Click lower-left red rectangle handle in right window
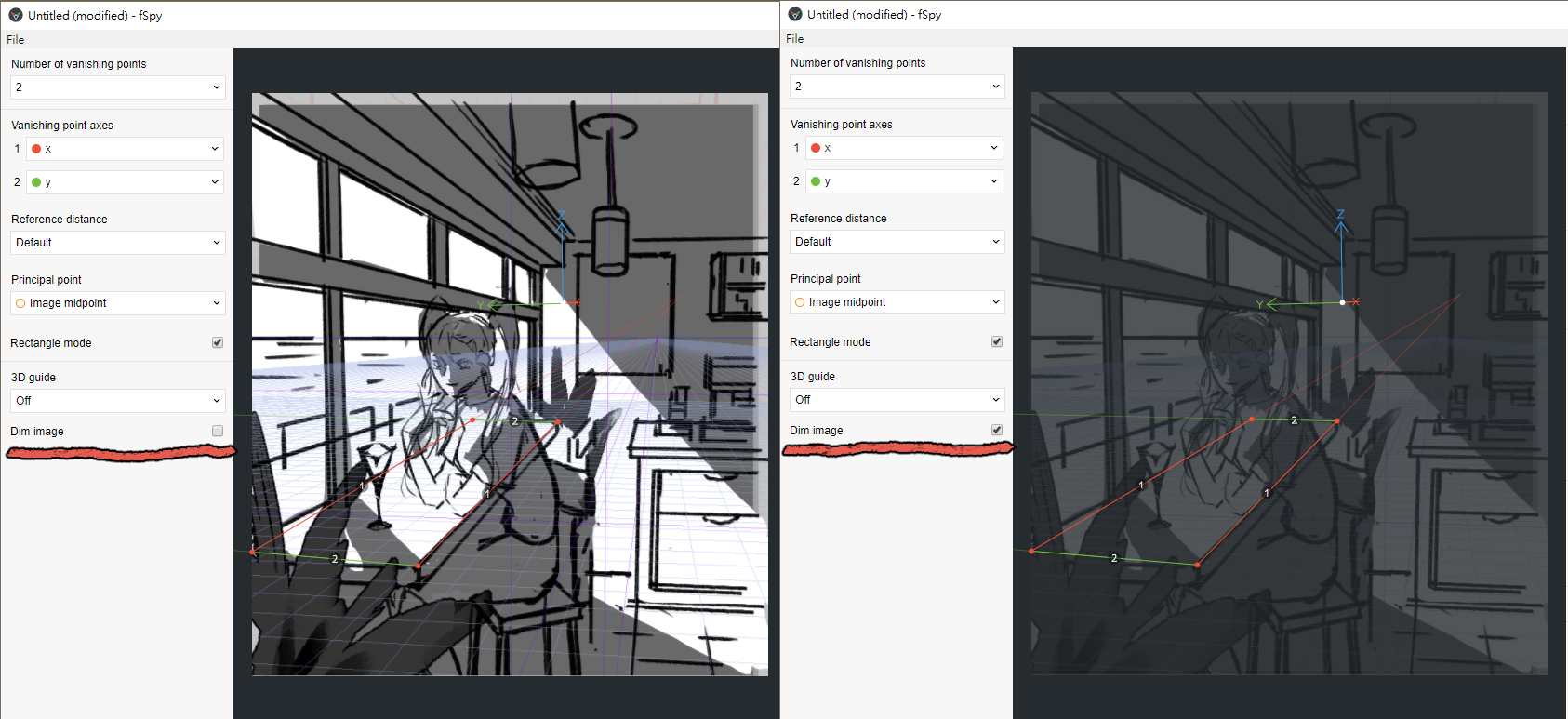 [1031, 551]
